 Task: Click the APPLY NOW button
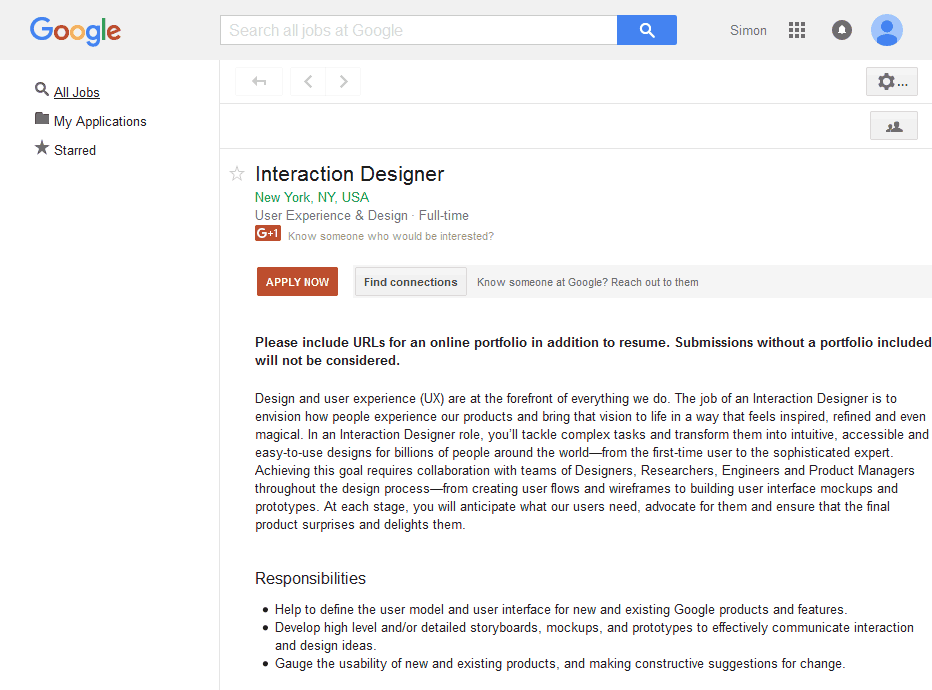tap(297, 282)
